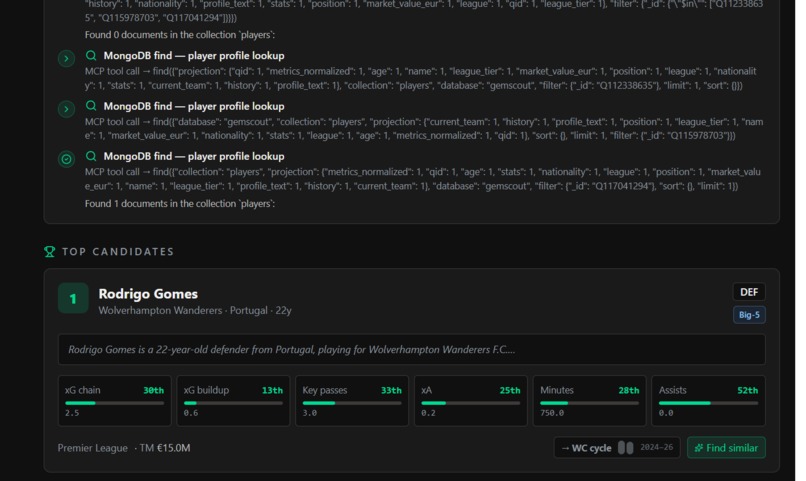The height and width of the screenshot is (481, 806).
Task: Click the Big-5 league tag
Action: click(x=749, y=314)
